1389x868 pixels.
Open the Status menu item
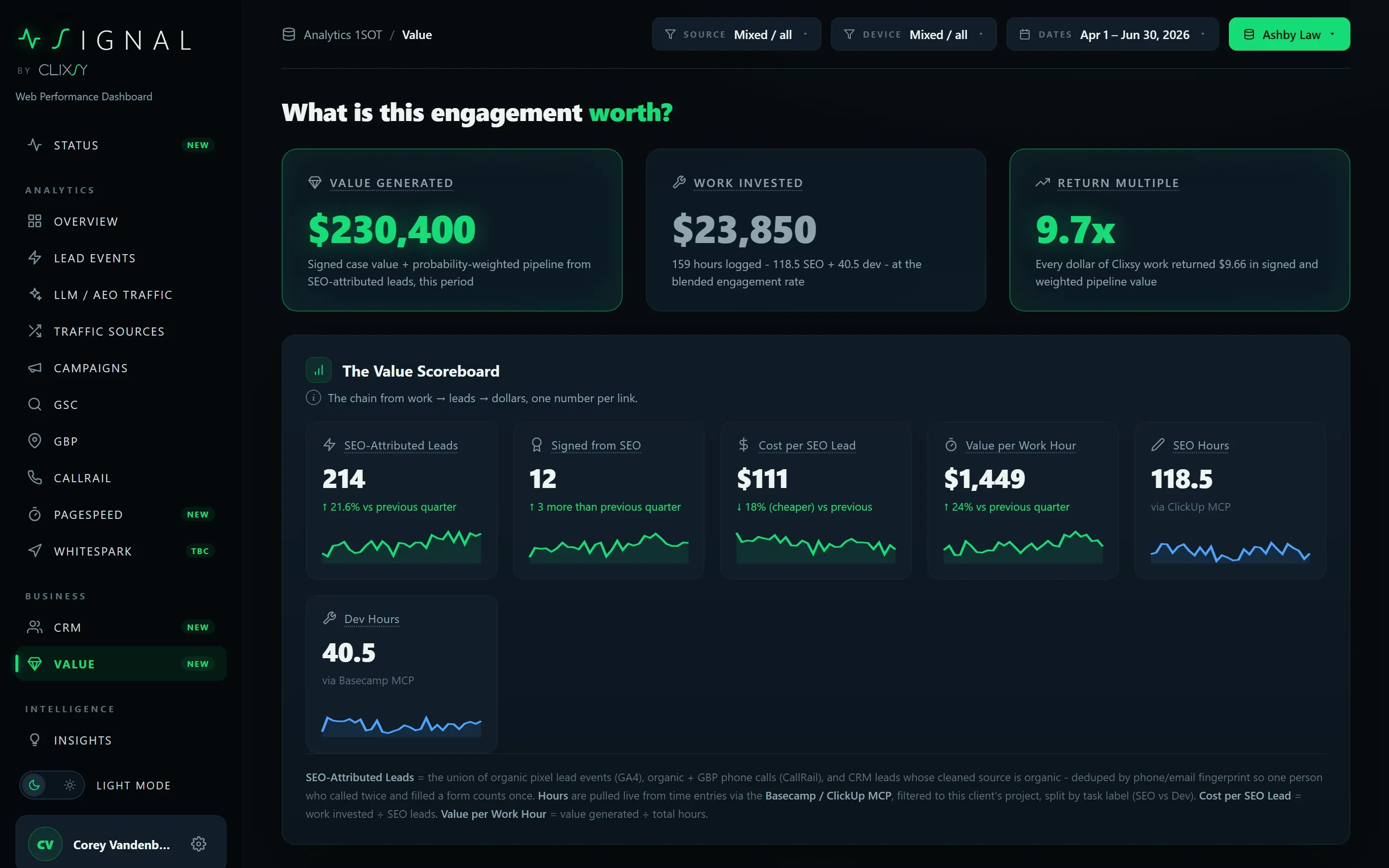coord(121,145)
